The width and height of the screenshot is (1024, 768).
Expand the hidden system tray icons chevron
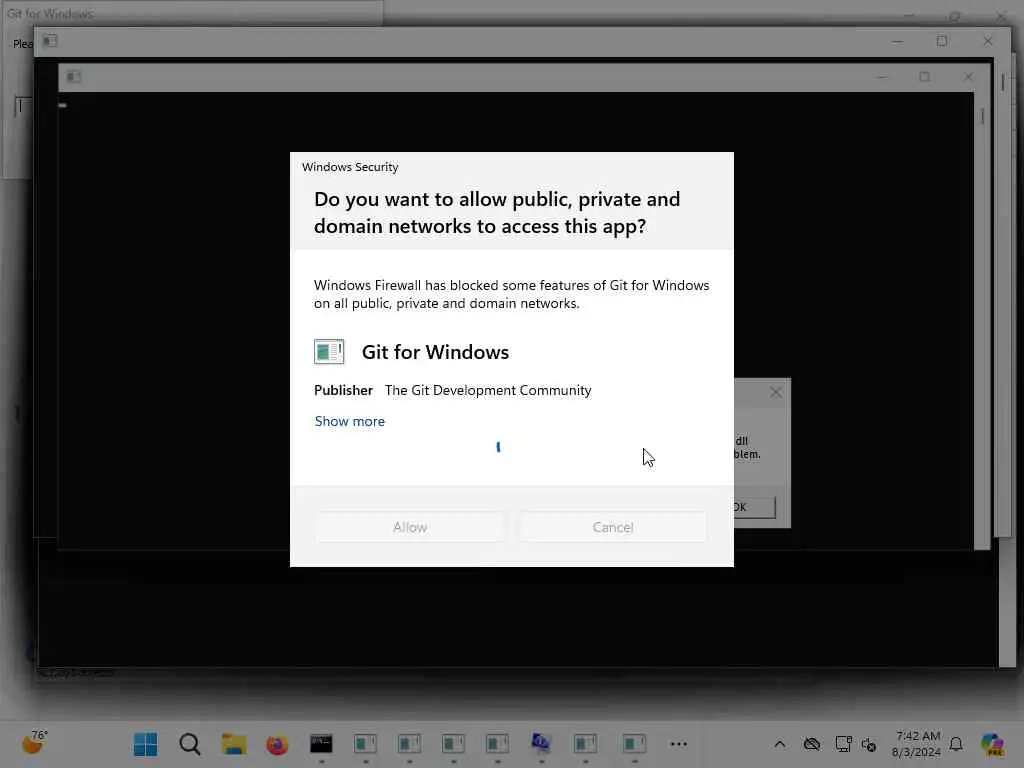coord(780,744)
